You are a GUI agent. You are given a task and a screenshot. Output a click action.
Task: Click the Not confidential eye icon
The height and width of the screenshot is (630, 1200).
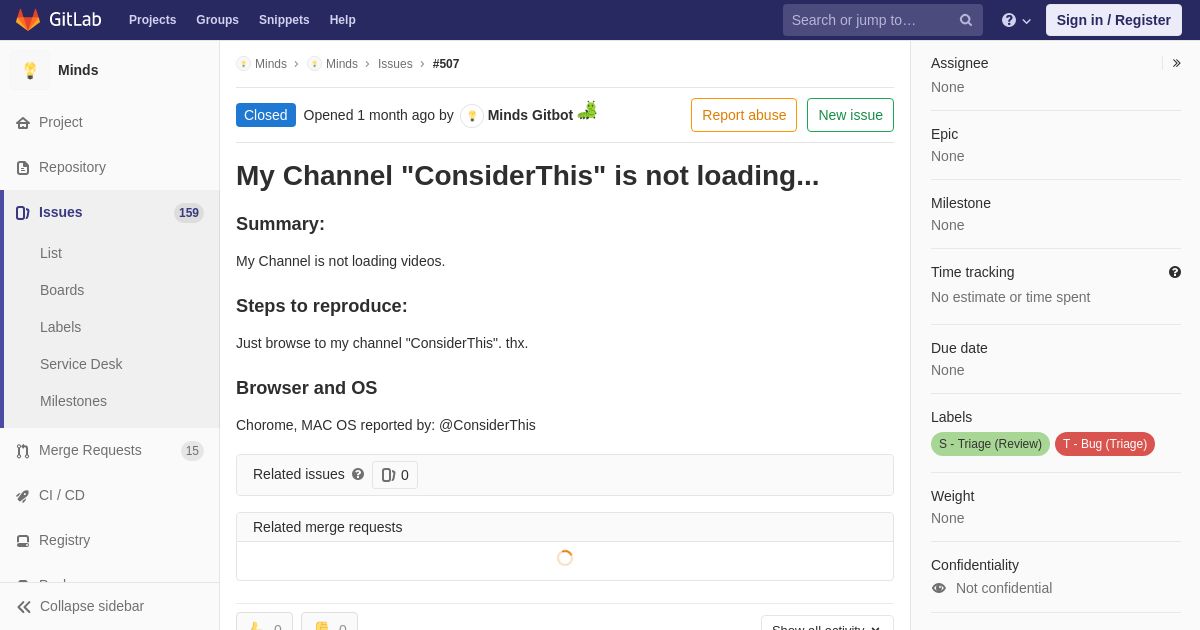coord(939,588)
